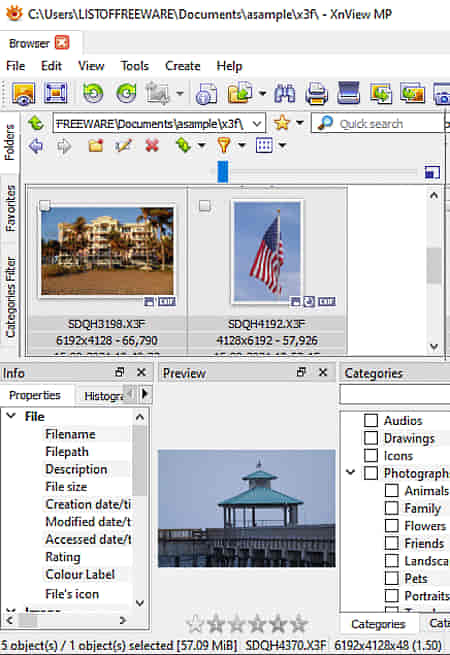The image size is (450, 655).
Task: Open the View layout dropdown arrow
Action: tap(283, 145)
